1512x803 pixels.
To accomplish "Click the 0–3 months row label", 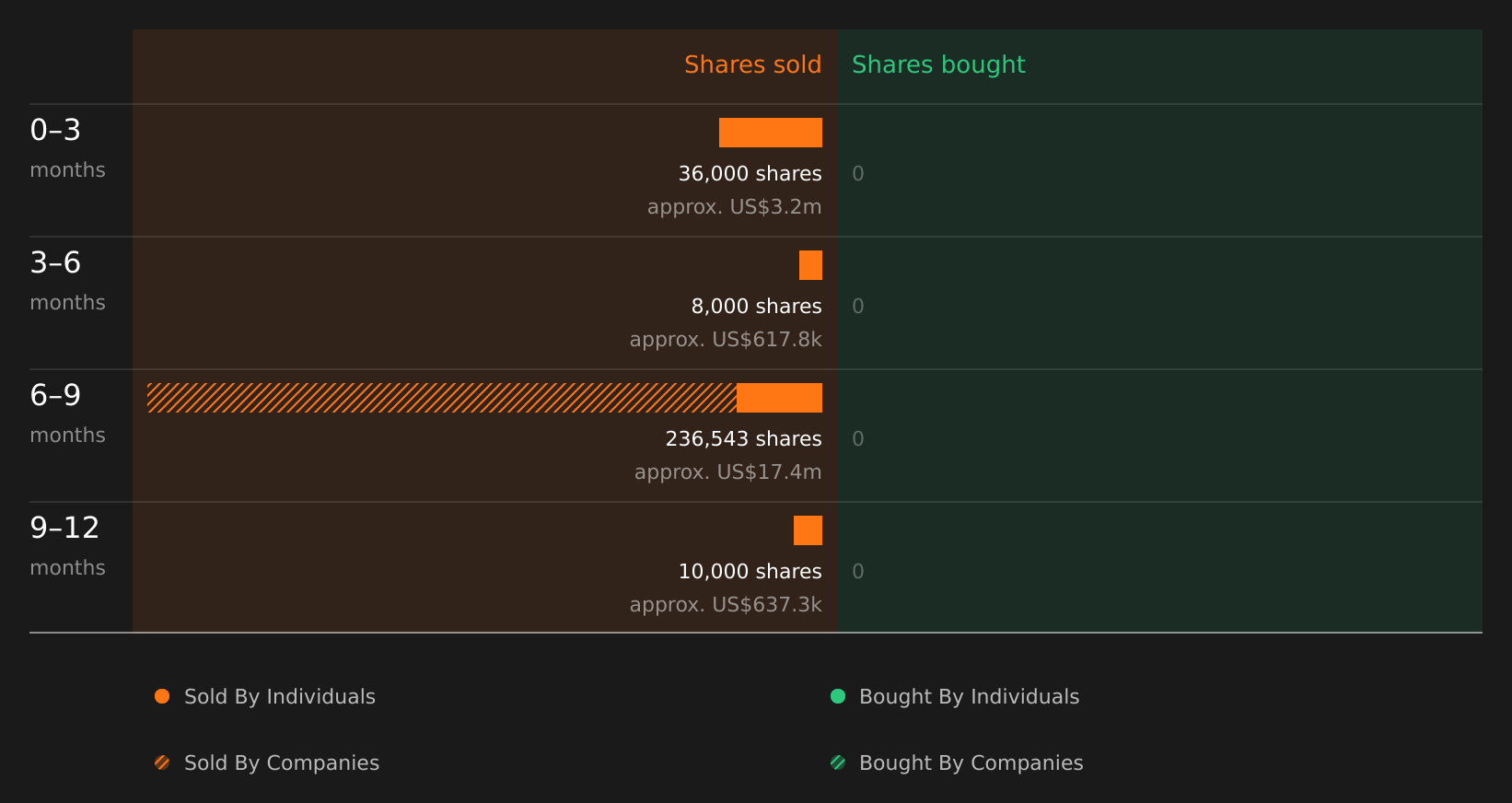I will click(67, 148).
